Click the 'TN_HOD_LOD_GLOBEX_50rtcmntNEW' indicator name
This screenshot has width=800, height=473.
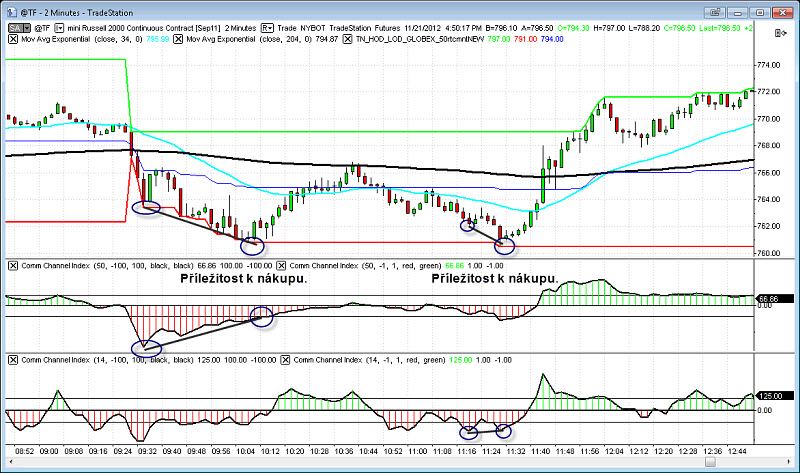pos(420,39)
